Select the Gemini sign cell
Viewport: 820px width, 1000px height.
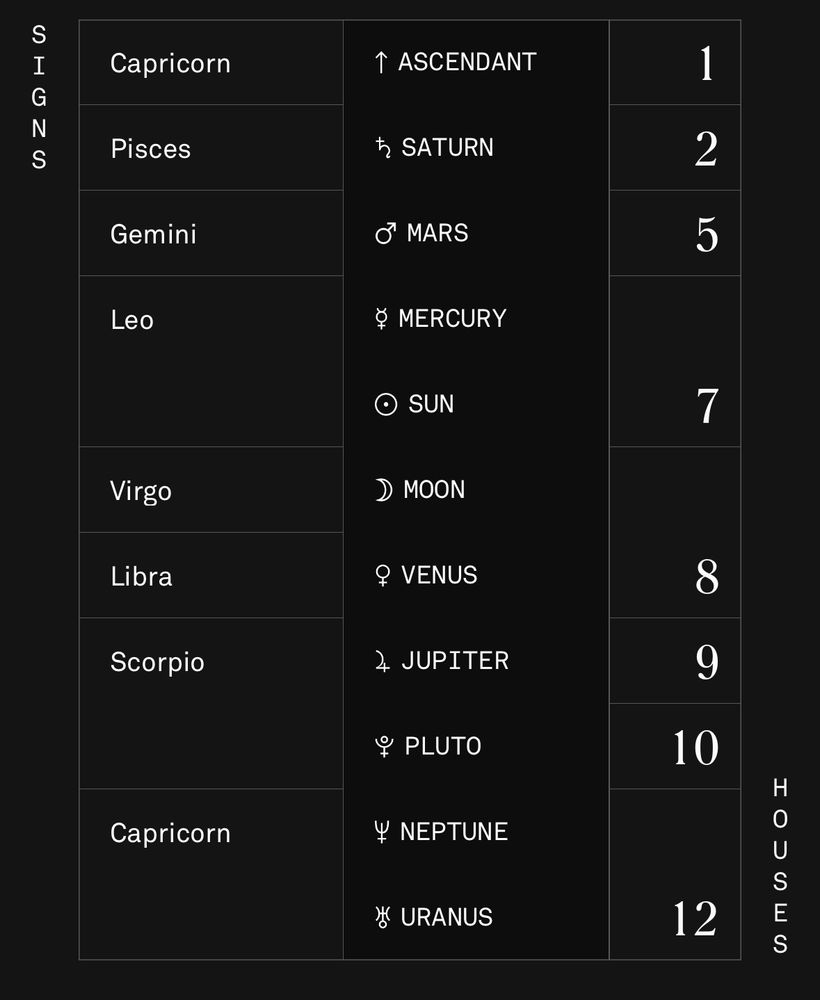point(211,233)
